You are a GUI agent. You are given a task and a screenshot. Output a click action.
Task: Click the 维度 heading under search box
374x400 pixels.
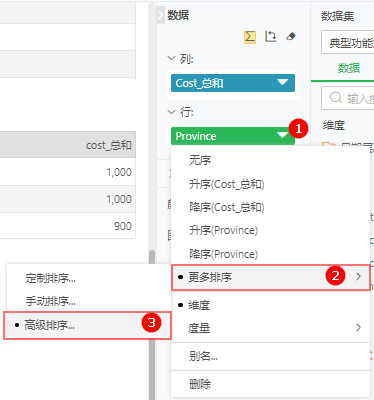pyautogui.click(x=334, y=125)
